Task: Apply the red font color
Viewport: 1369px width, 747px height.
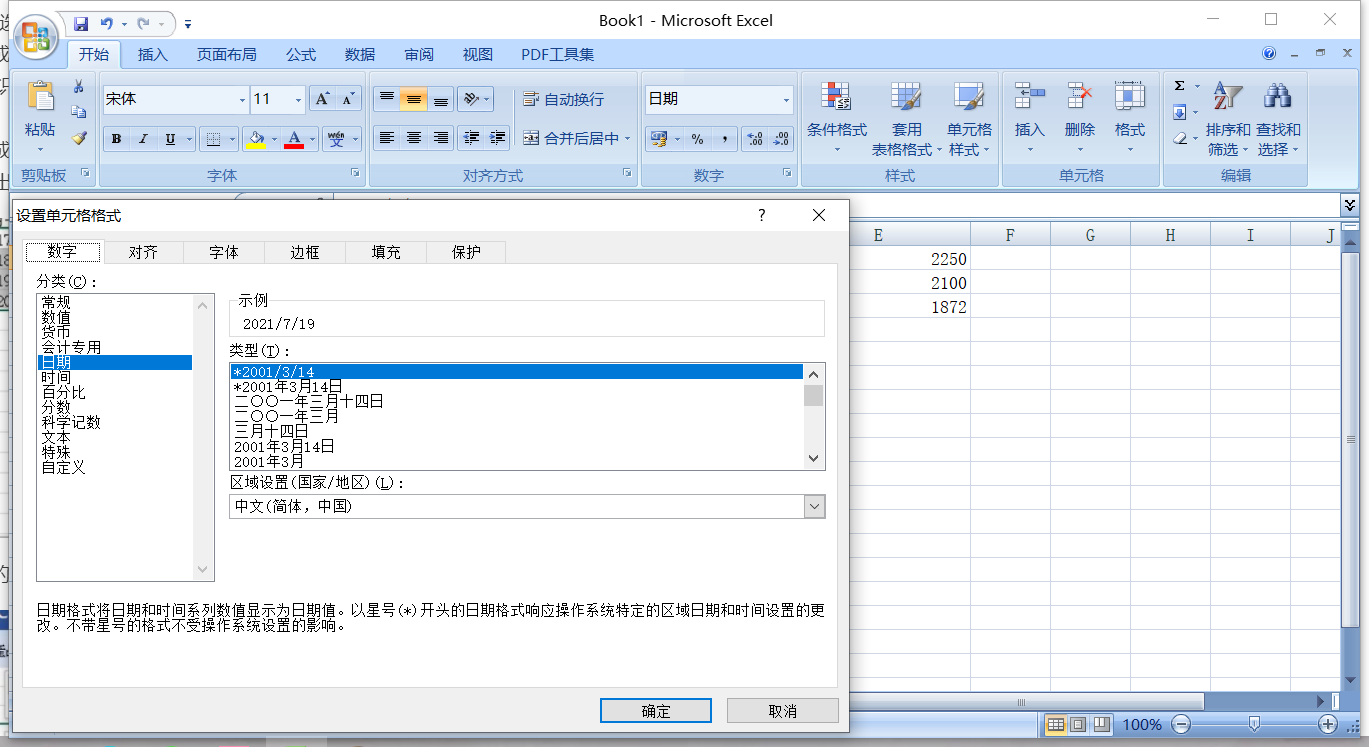Action: (x=294, y=139)
